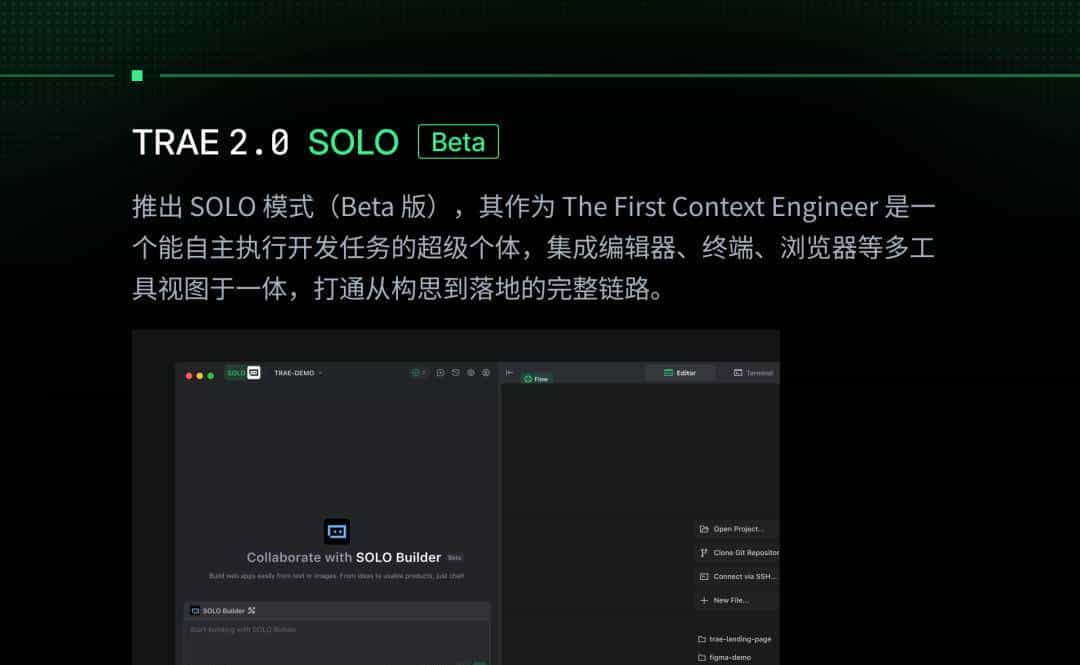The height and width of the screenshot is (665, 1080).
Task: Click the Open Project button
Action: coord(737,529)
